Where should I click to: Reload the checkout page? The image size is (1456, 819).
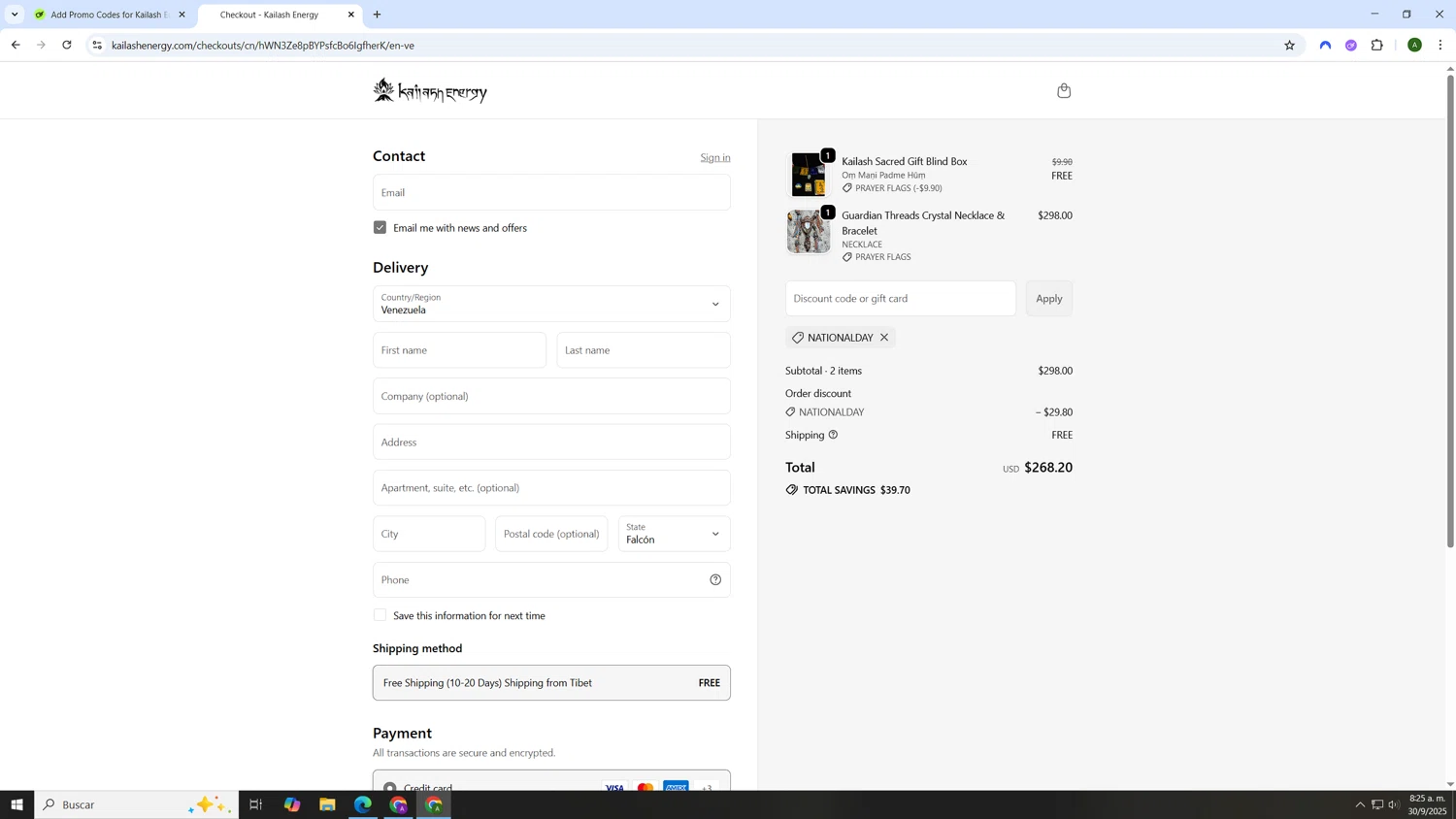coord(67,46)
